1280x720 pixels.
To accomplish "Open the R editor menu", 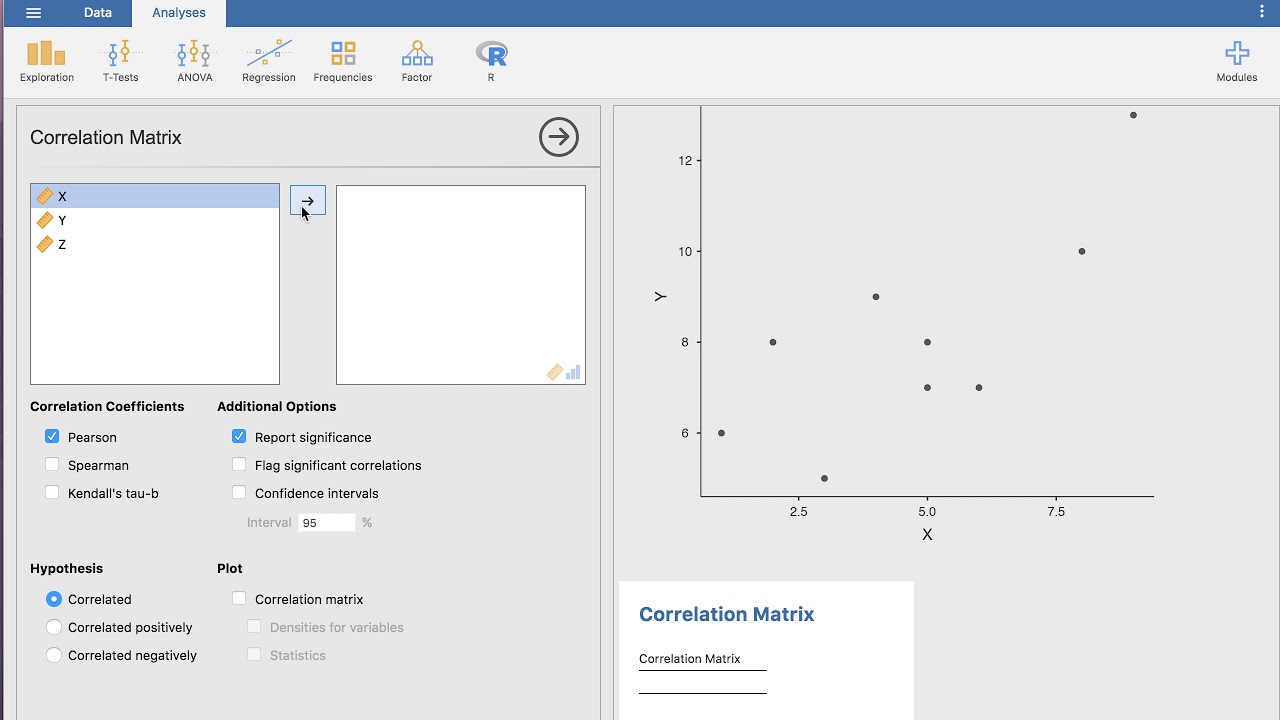I will coord(491,62).
